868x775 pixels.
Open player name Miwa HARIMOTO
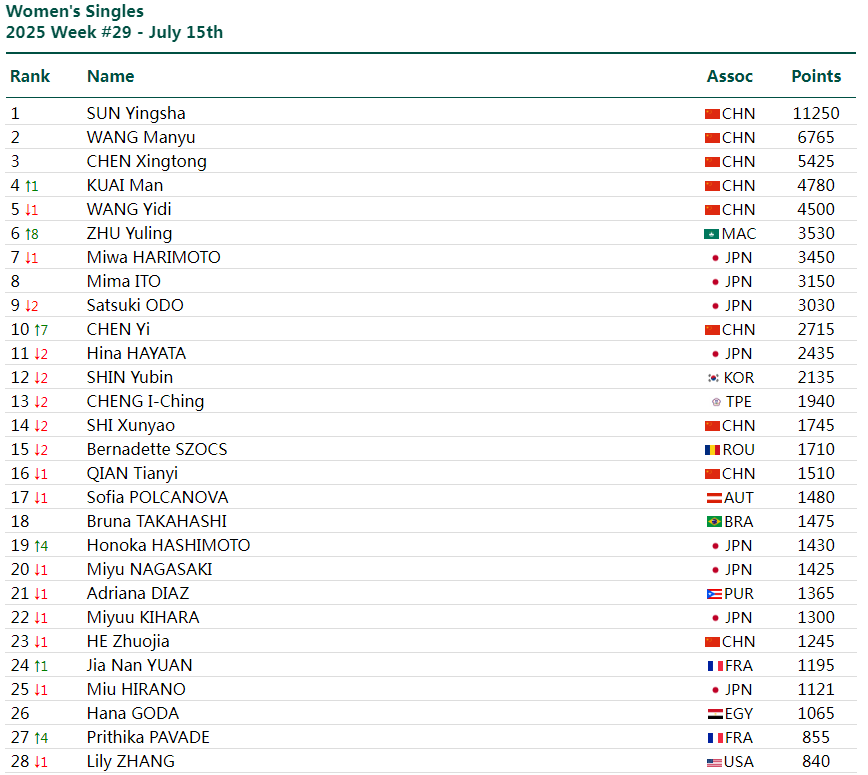pos(154,257)
